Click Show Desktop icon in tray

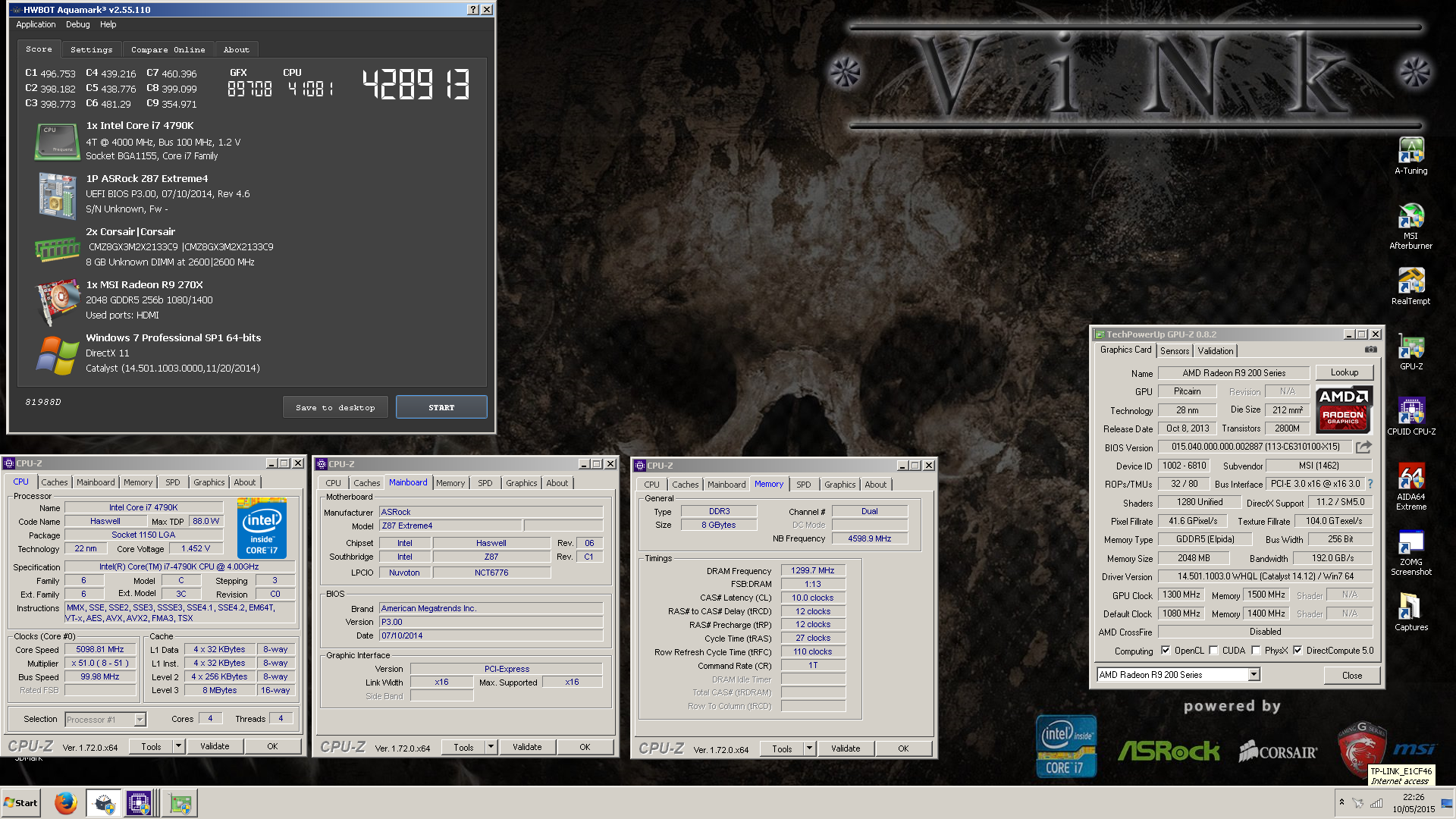pyautogui.click(x=1448, y=803)
